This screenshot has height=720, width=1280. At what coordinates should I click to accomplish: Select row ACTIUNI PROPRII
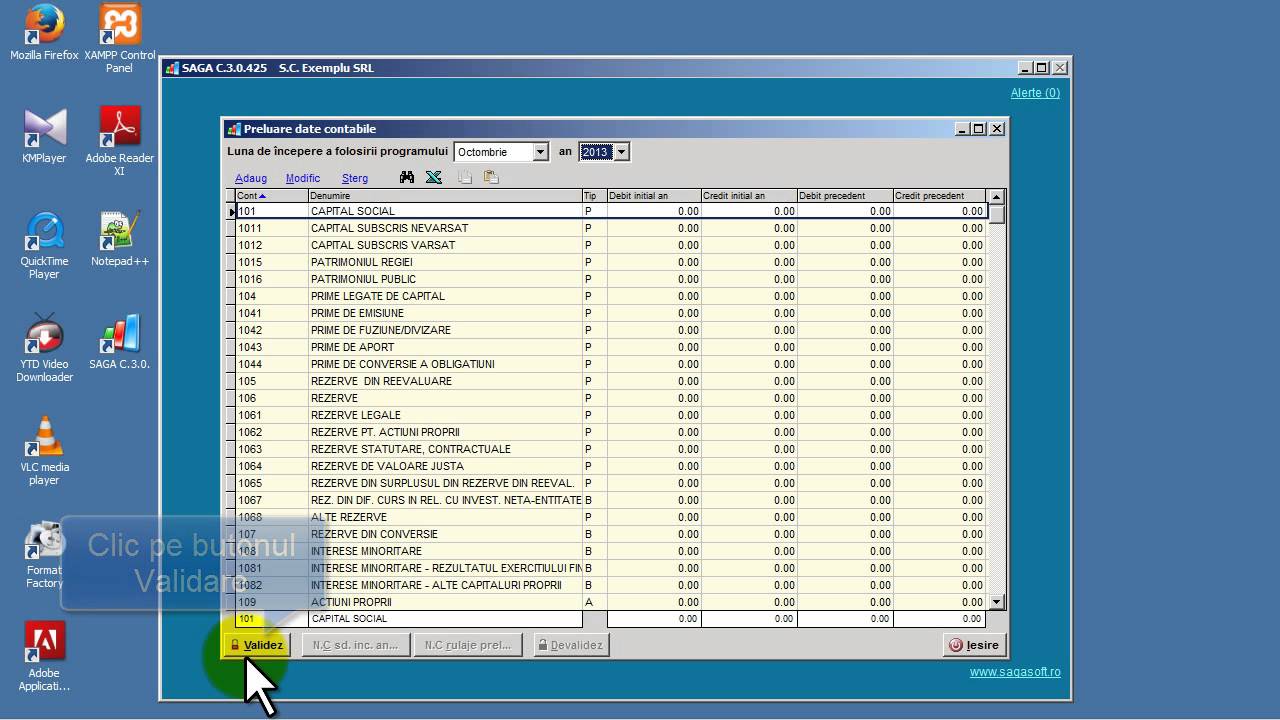pyautogui.click(x=606, y=602)
